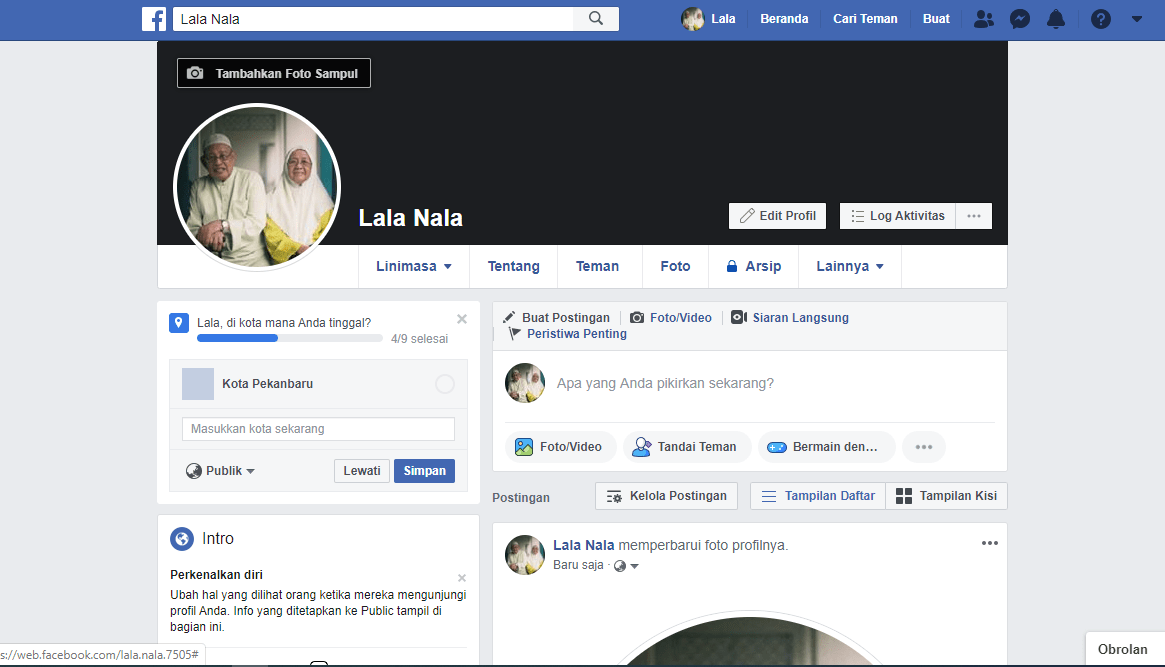The height and width of the screenshot is (667, 1165).
Task: Open the account menu arrow in top bar
Action: pos(1137,19)
